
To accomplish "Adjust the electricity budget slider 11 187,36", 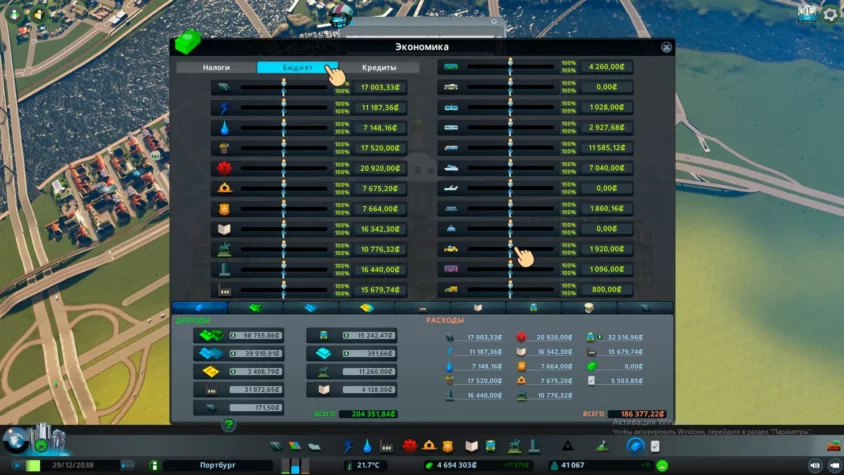I will tap(284, 108).
